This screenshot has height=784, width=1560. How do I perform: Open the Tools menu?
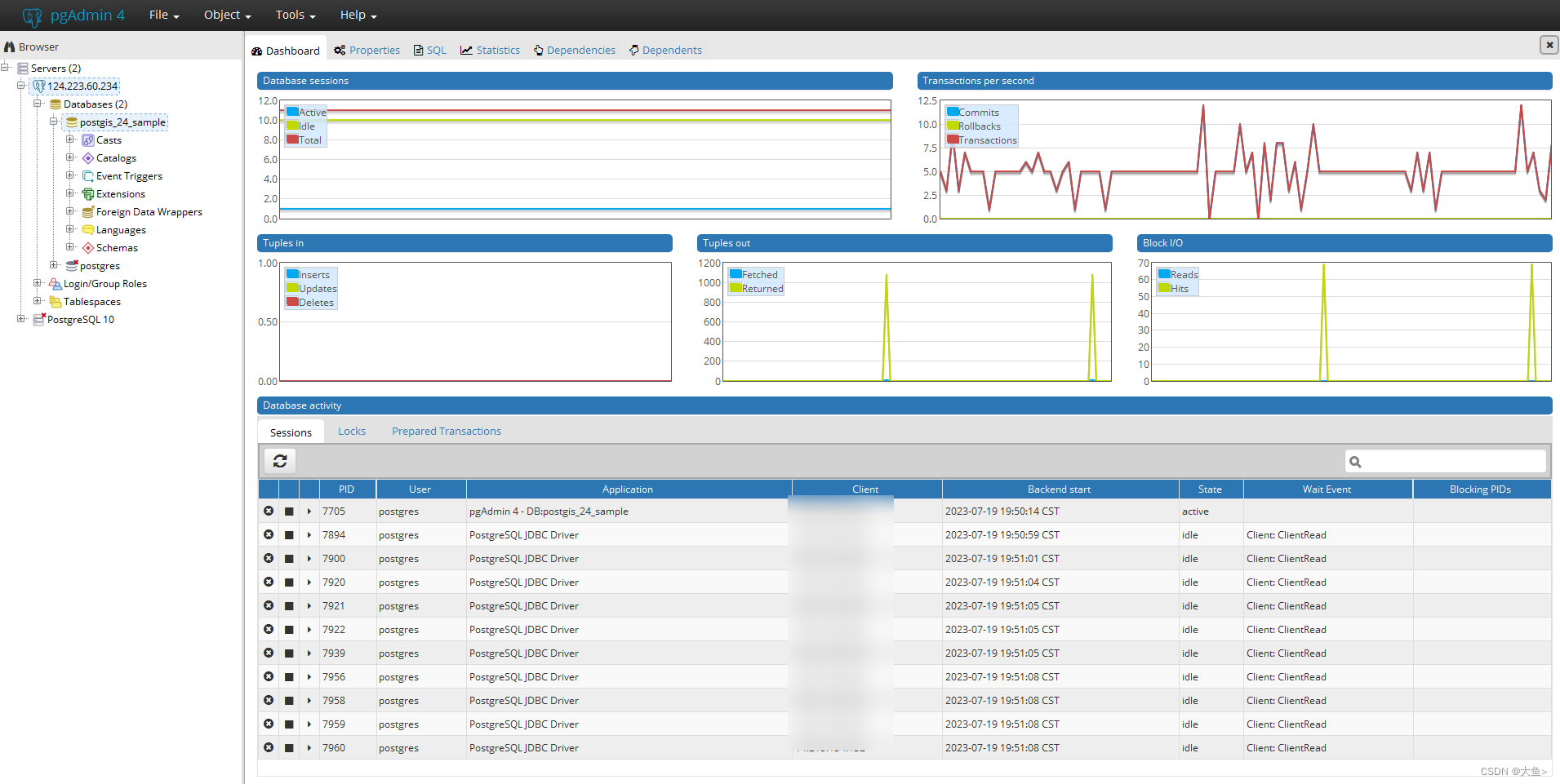tap(295, 15)
